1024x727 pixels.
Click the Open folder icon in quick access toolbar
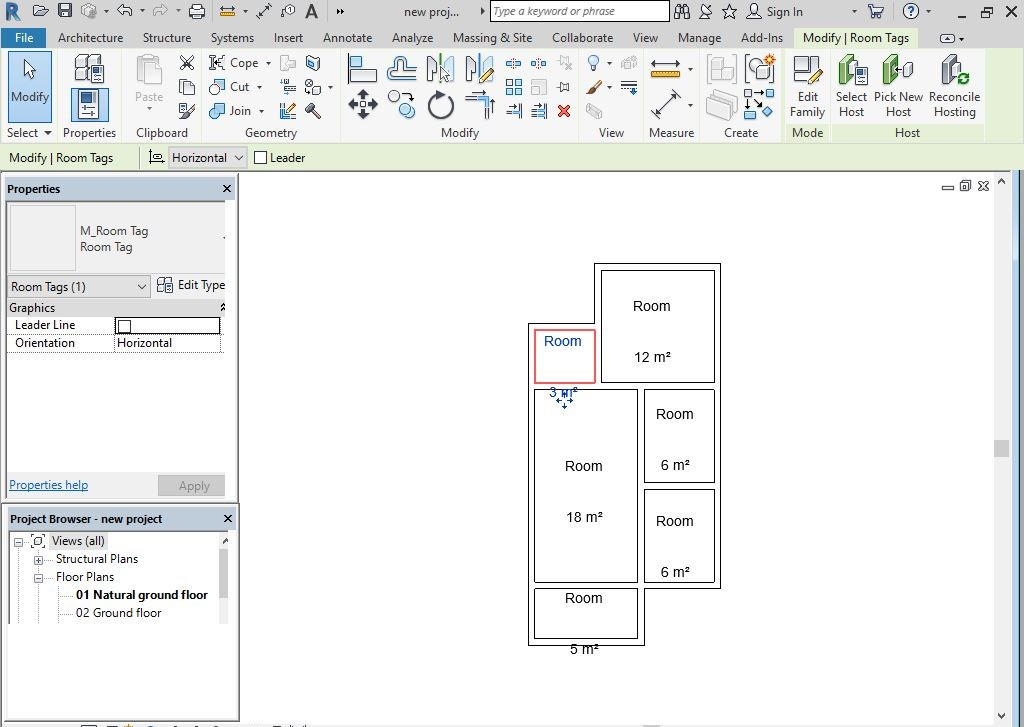(x=40, y=11)
